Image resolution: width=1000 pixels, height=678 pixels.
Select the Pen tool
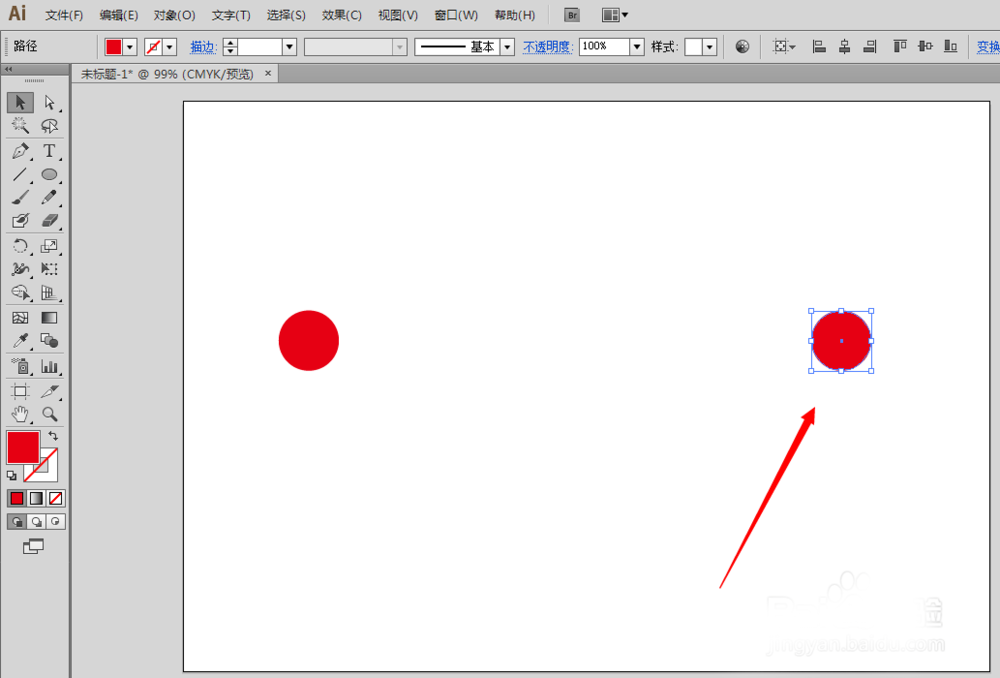tap(20, 151)
